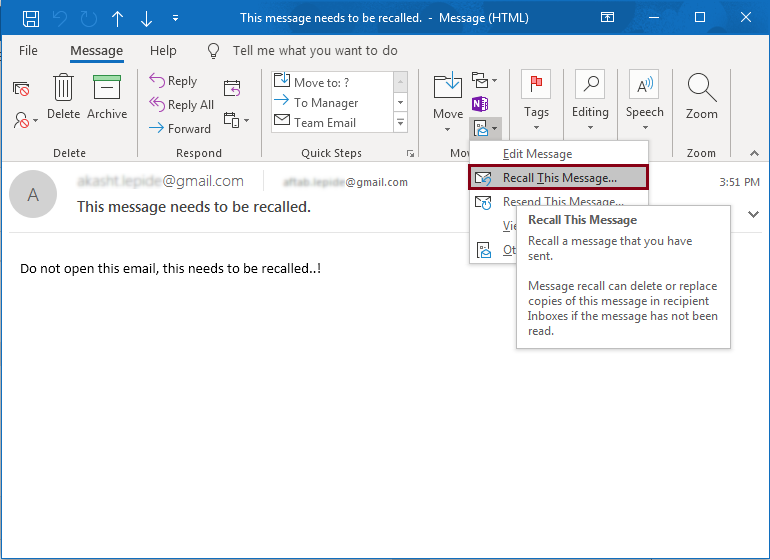The height and width of the screenshot is (560, 770).
Task: Open the Zoom magnifier tool
Action: [701, 98]
